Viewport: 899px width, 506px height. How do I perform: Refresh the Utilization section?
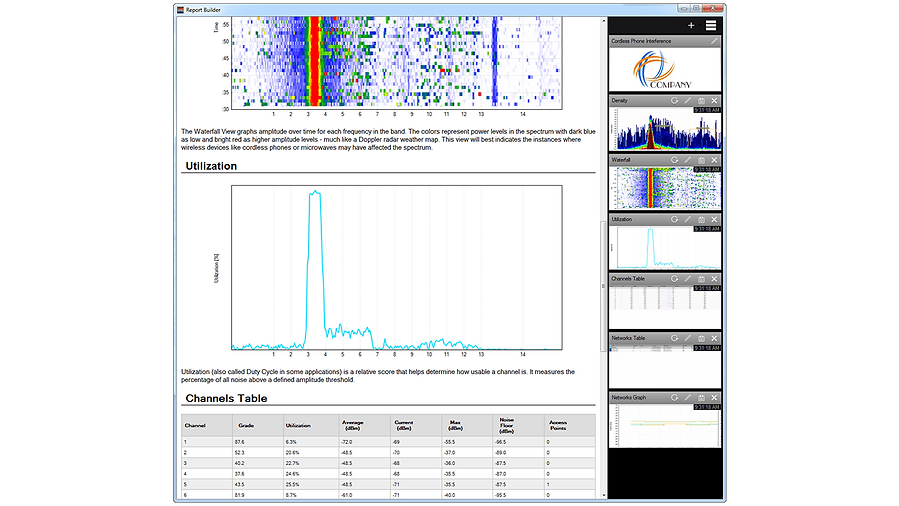[675, 219]
